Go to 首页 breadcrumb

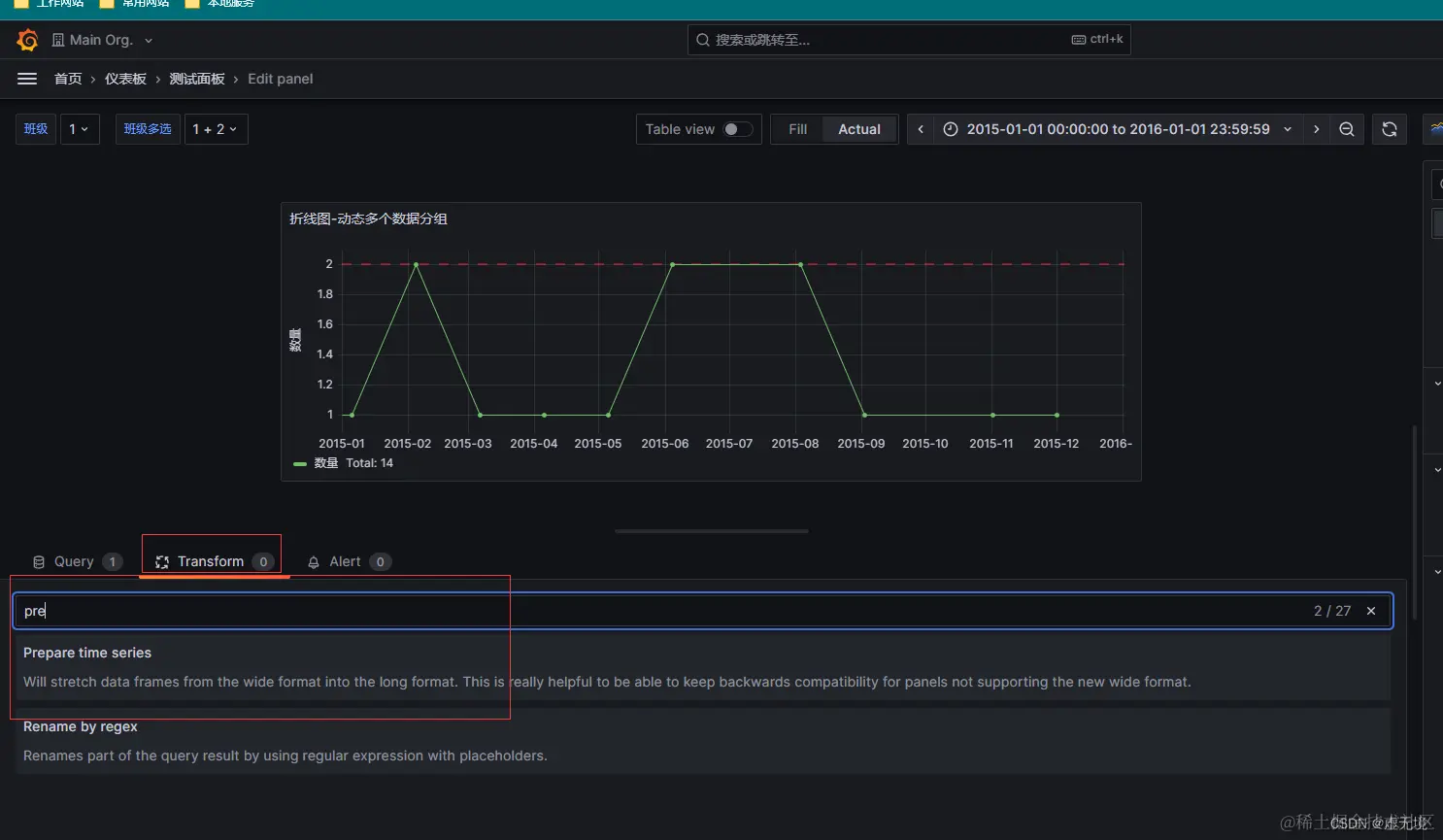tap(68, 79)
